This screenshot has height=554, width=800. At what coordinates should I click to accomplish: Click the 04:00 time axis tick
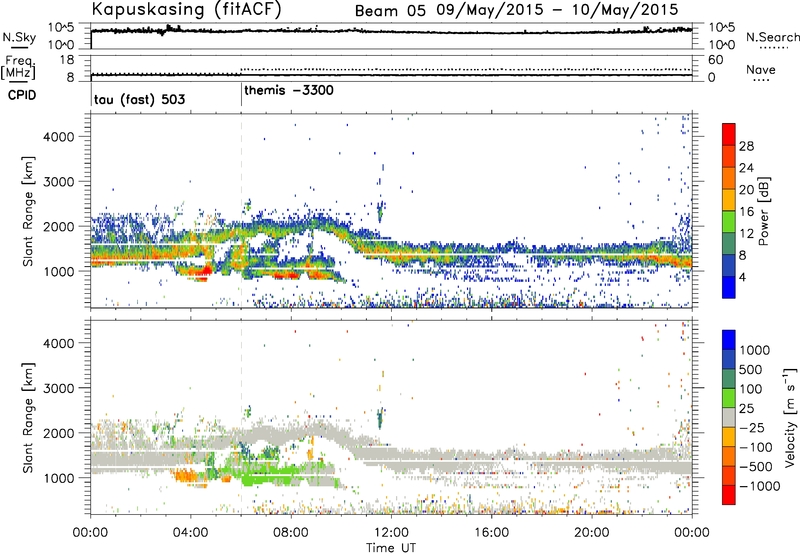(x=191, y=533)
